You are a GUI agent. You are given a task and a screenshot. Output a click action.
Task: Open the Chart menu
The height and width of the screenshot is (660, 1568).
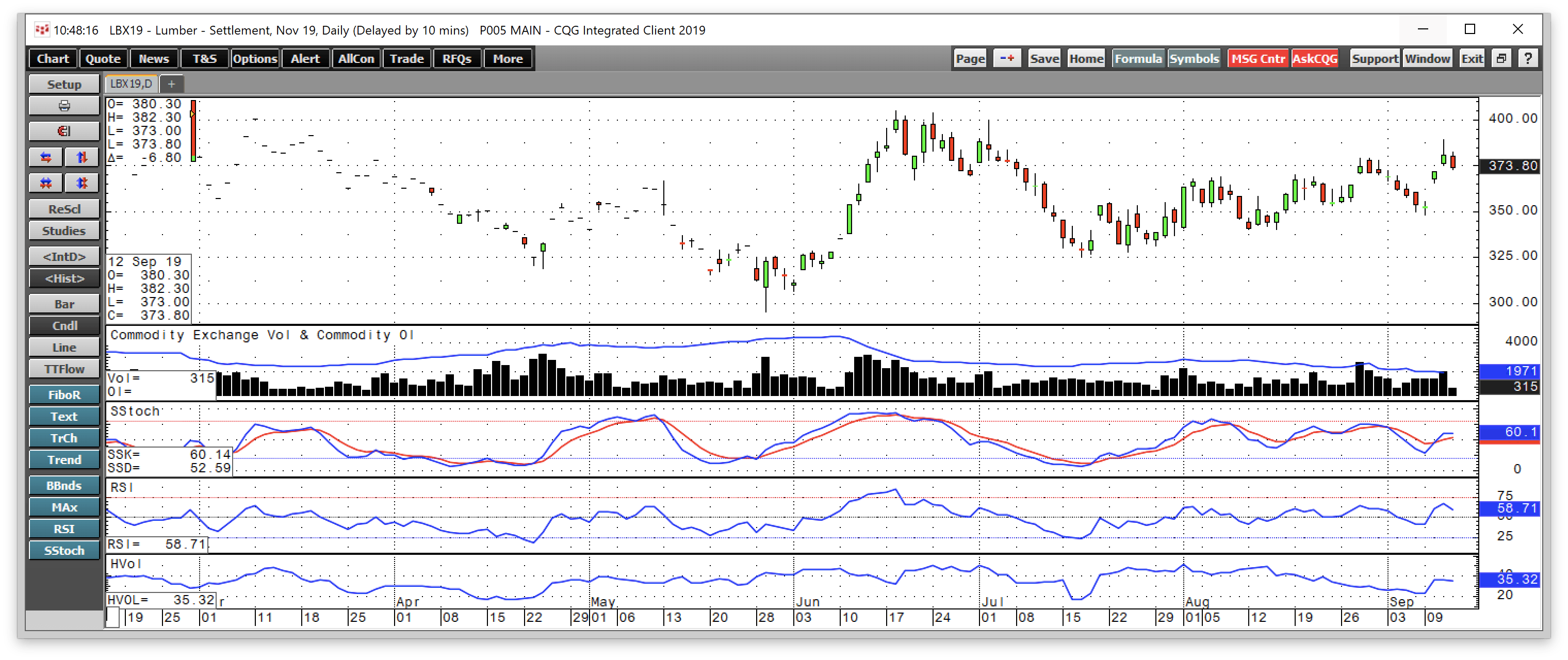coord(52,58)
